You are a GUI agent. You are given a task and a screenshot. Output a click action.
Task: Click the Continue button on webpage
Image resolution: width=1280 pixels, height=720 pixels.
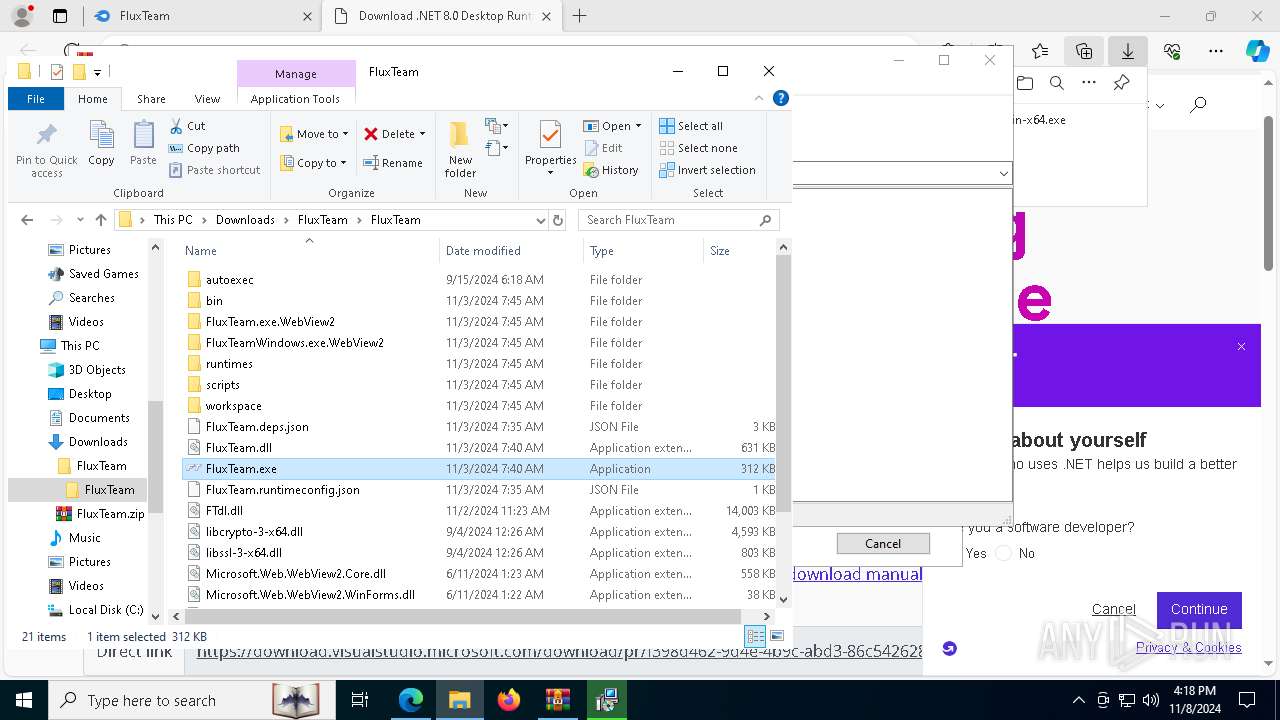(x=1199, y=609)
